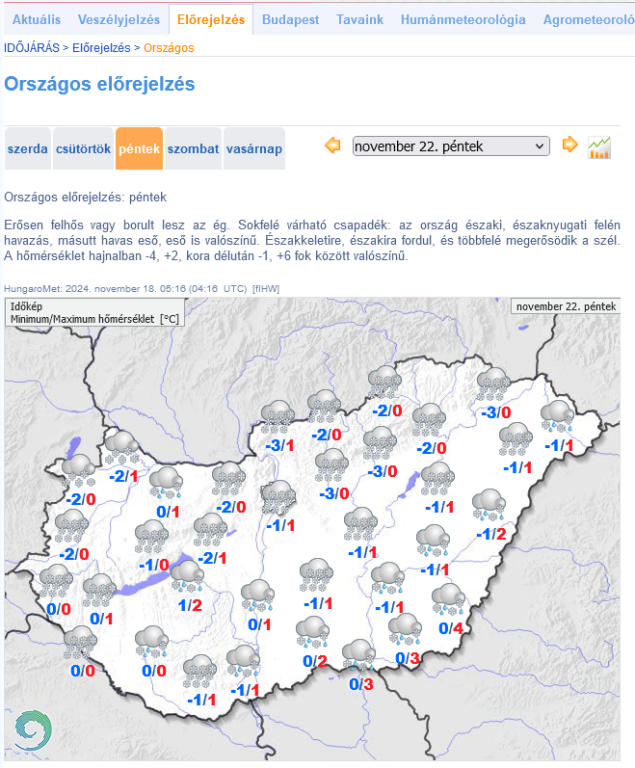This screenshot has height=768, width=635.
Task: Open the Budapest menu tab
Action: [292, 20]
